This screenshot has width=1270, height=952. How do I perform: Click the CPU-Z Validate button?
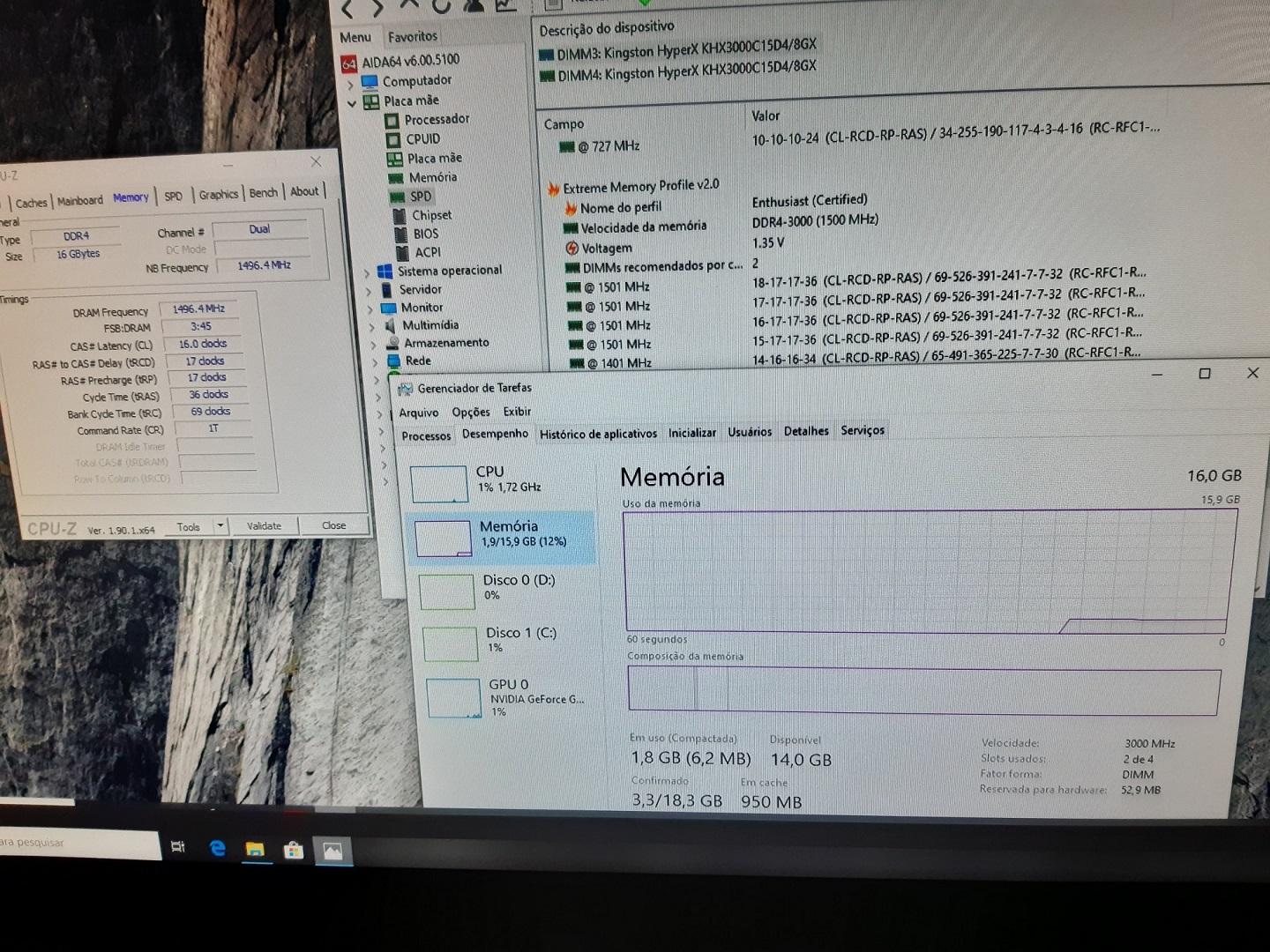(x=264, y=525)
